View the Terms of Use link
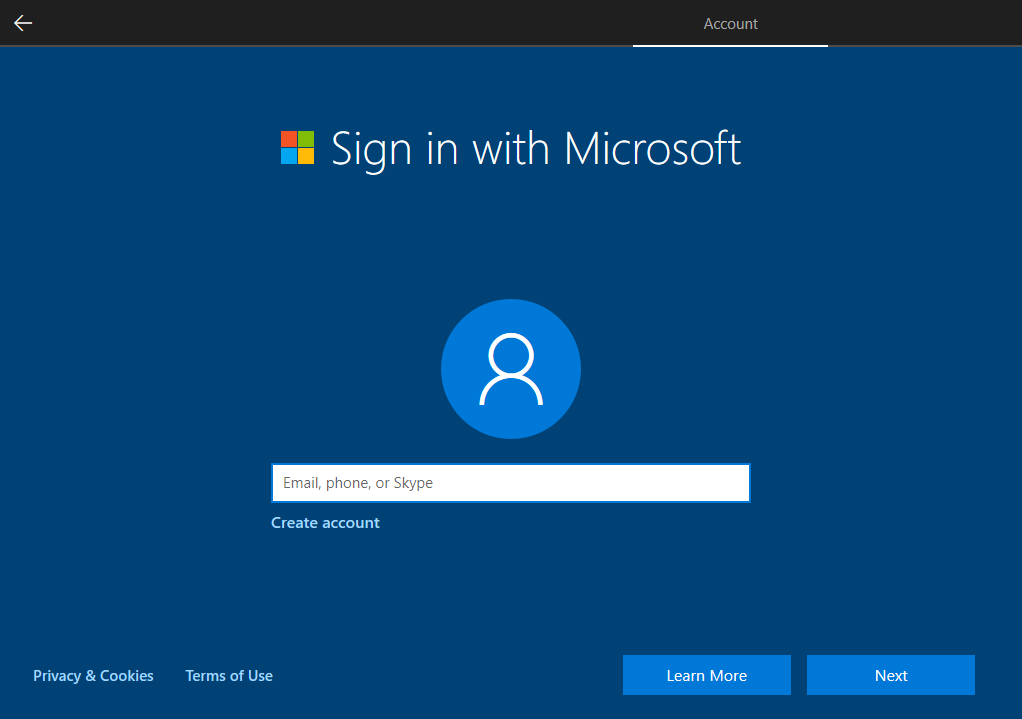The image size is (1022, 719). point(229,675)
